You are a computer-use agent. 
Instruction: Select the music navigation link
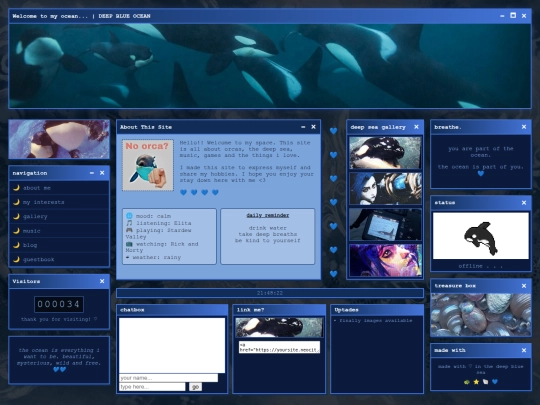pyautogui.click(x=32, y=231)
